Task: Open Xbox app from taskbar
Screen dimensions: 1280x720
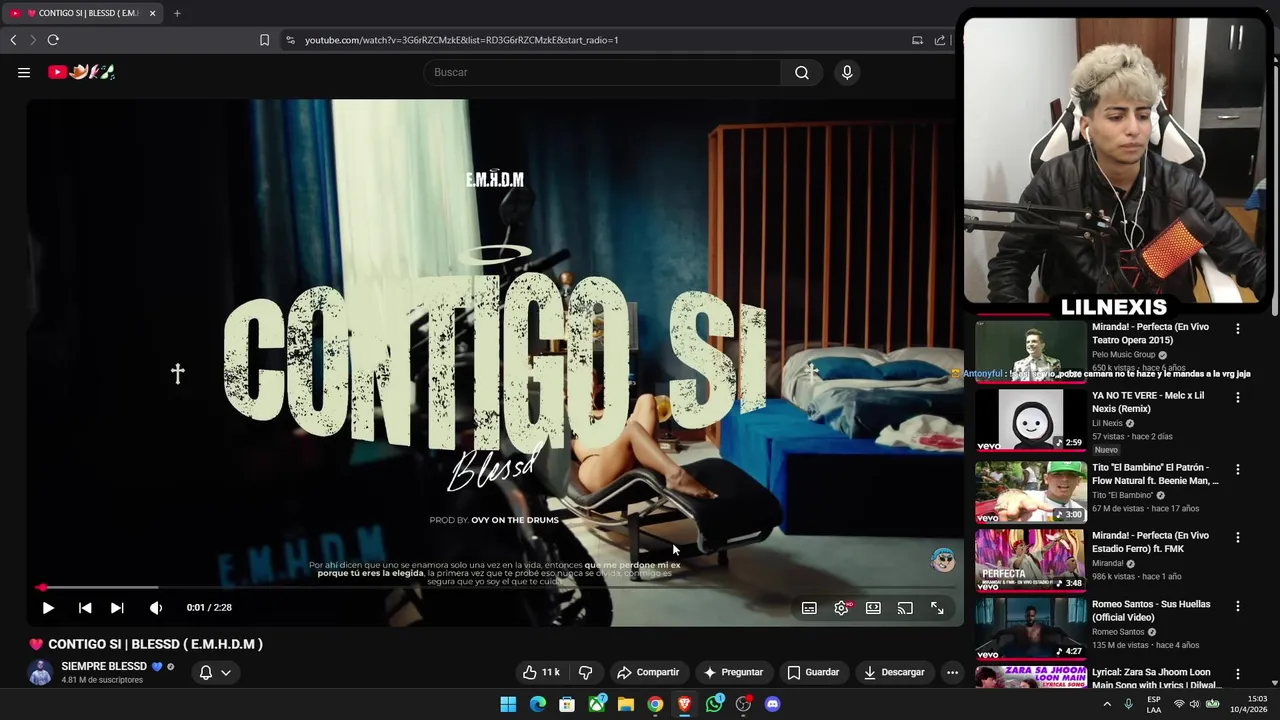Action: pos(597,704)
